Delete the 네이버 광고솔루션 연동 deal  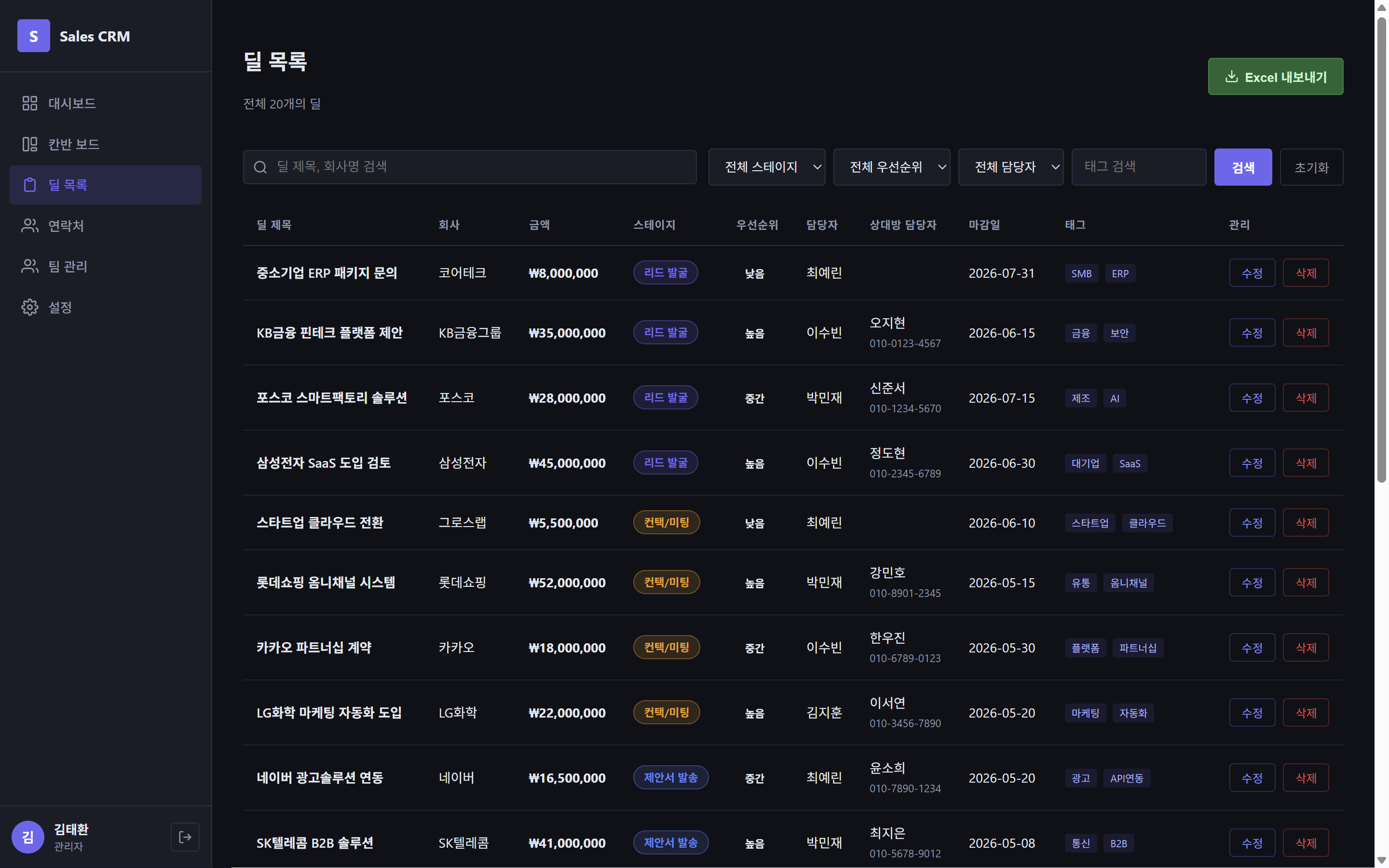coord(1306,778)
